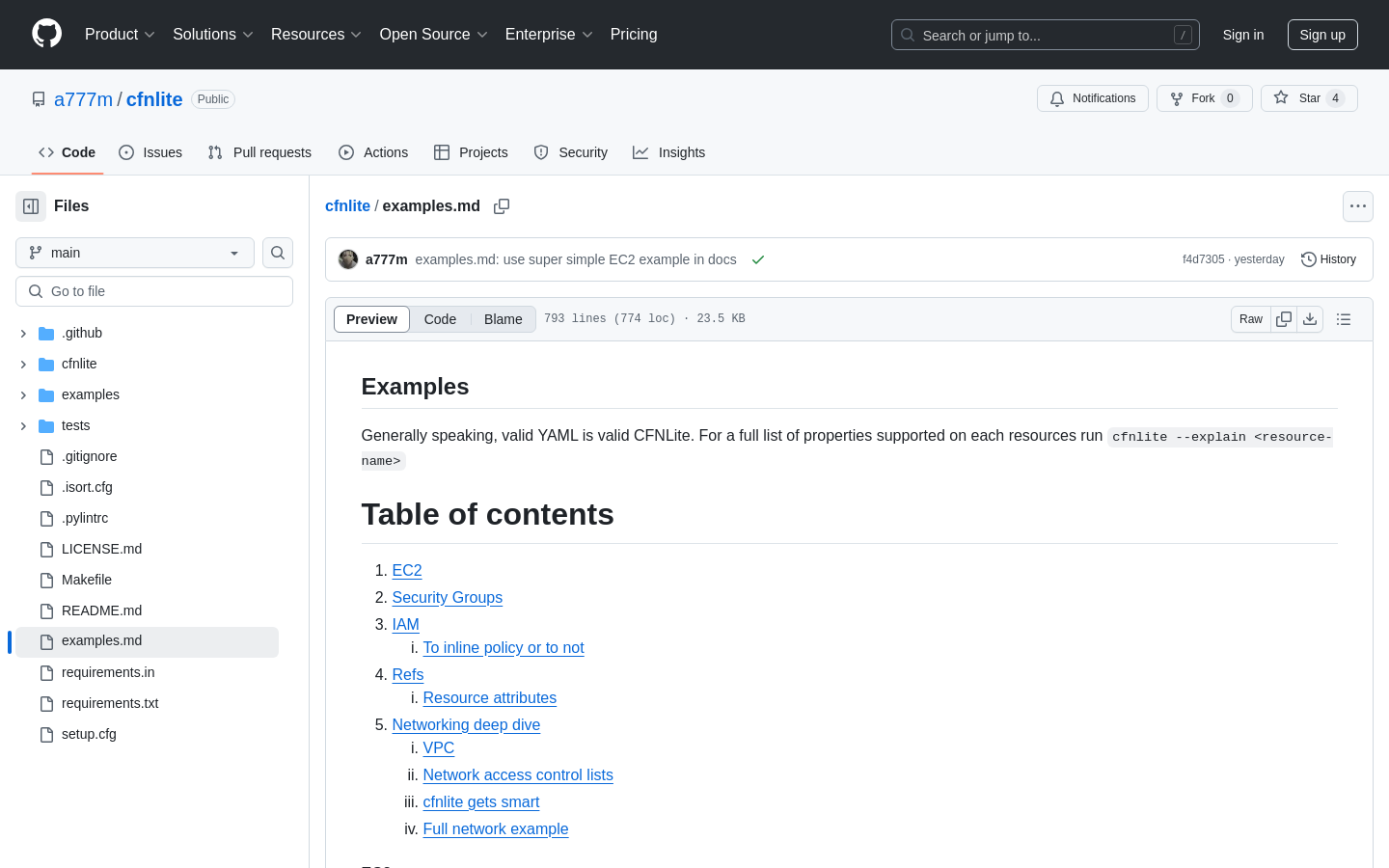Viewport: 1389px width, 868px height.
Task: Open the .github folder icon
Action: (x=46, y=333)
